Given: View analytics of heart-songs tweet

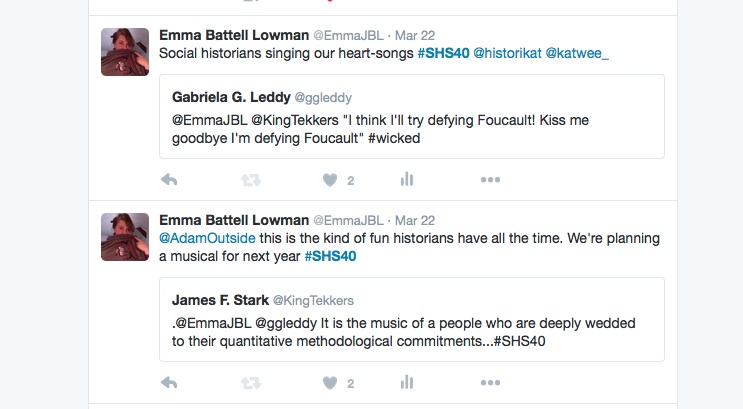Looking at the screenshot, I should click(407, 179).
